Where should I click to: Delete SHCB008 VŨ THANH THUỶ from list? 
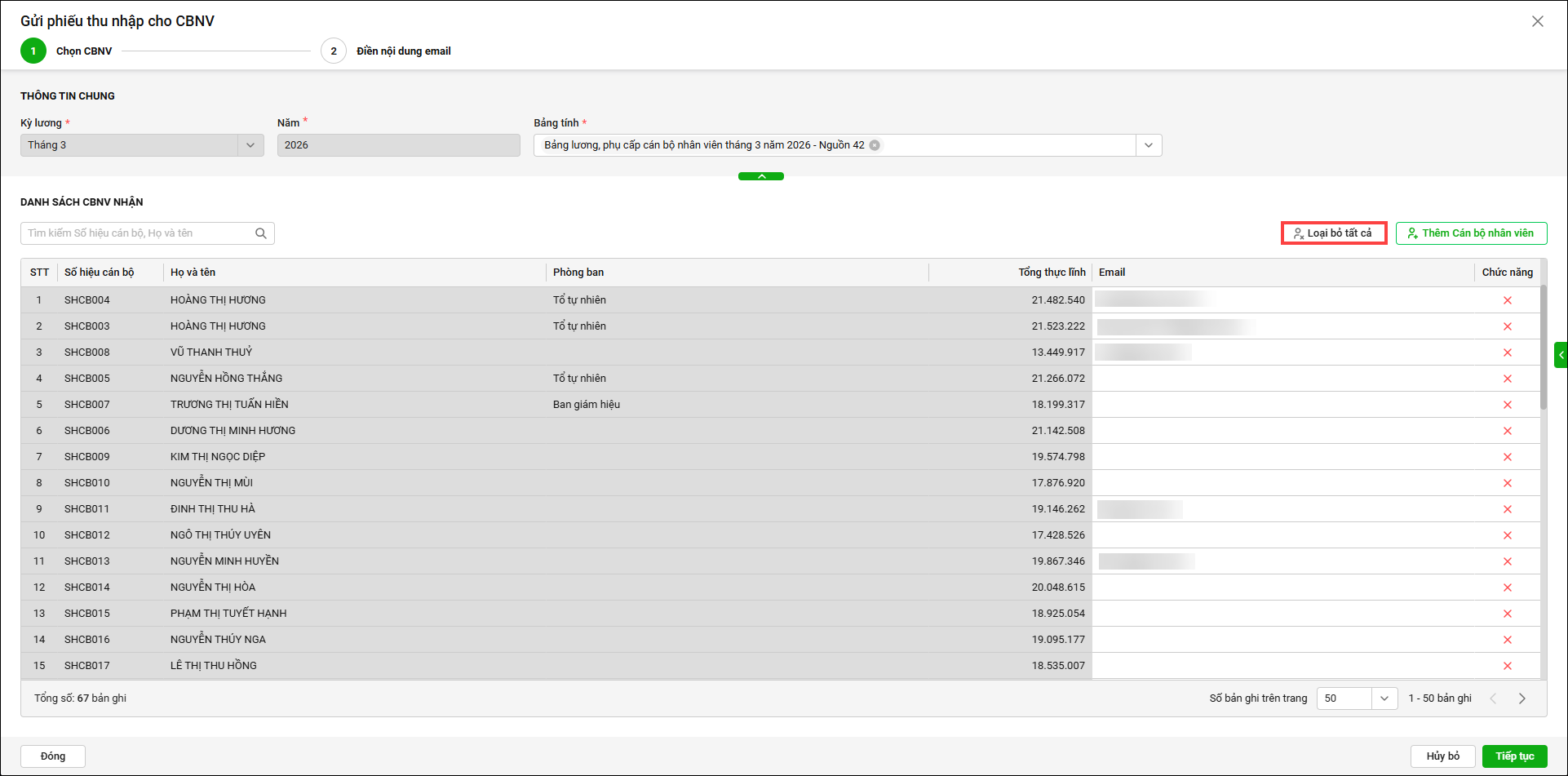(1507, 353)
